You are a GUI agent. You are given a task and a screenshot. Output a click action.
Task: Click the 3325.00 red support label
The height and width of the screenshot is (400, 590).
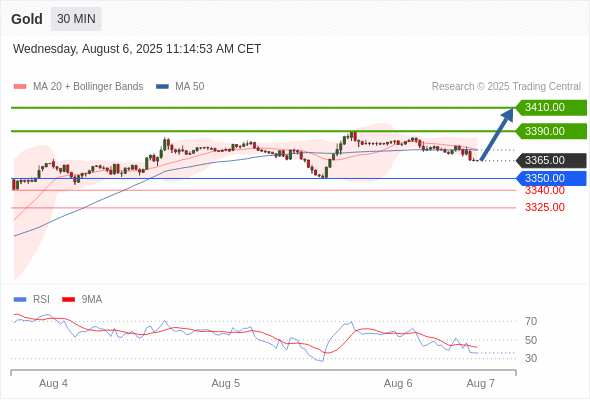[545, 207]
